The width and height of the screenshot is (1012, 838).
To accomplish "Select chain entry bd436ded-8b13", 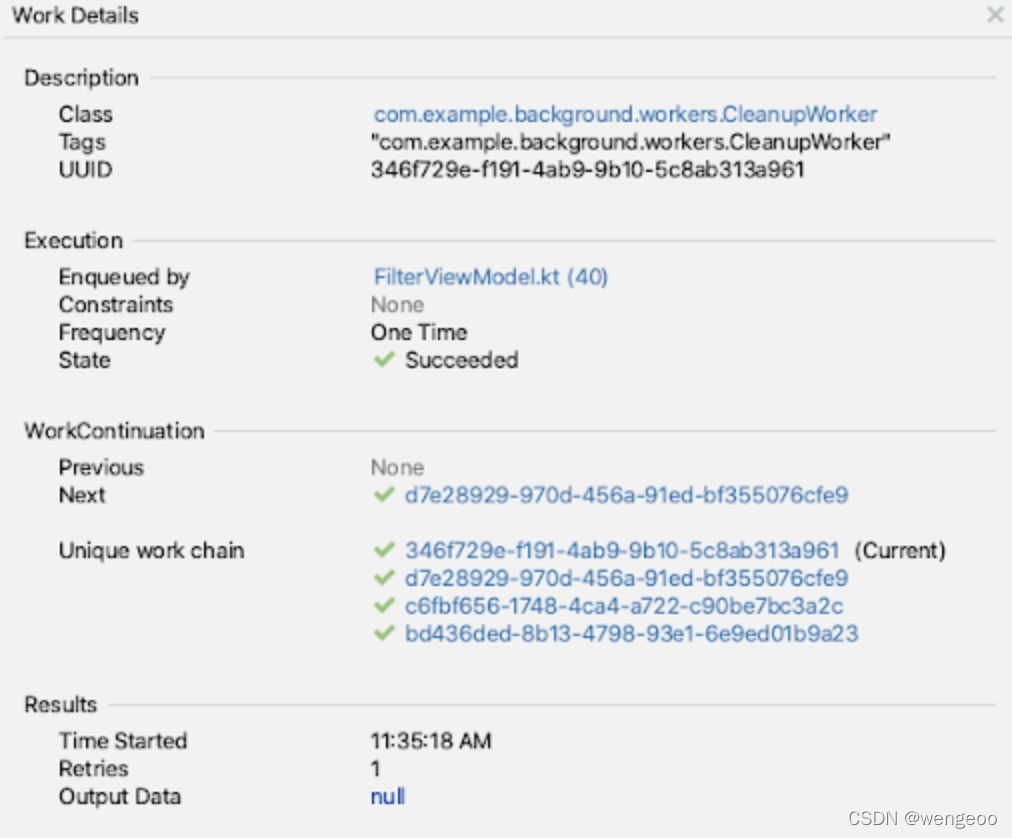I will pyautogui.click(x=630, y=632).
